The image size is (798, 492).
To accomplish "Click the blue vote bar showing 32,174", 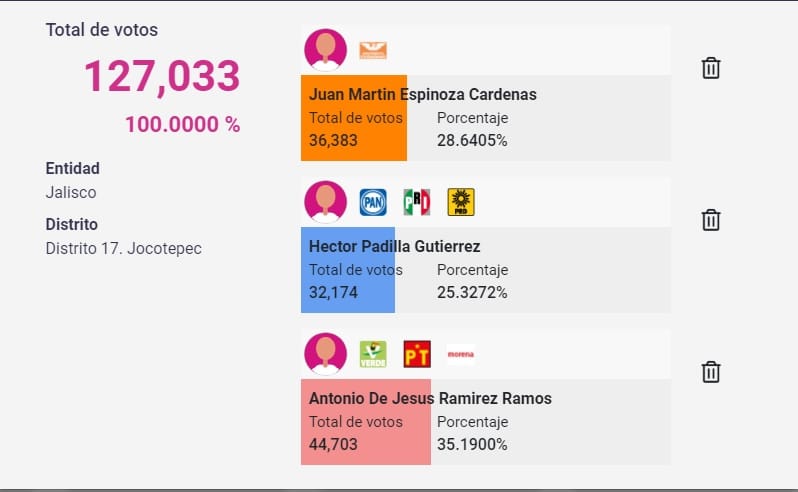I will point(348,270).
